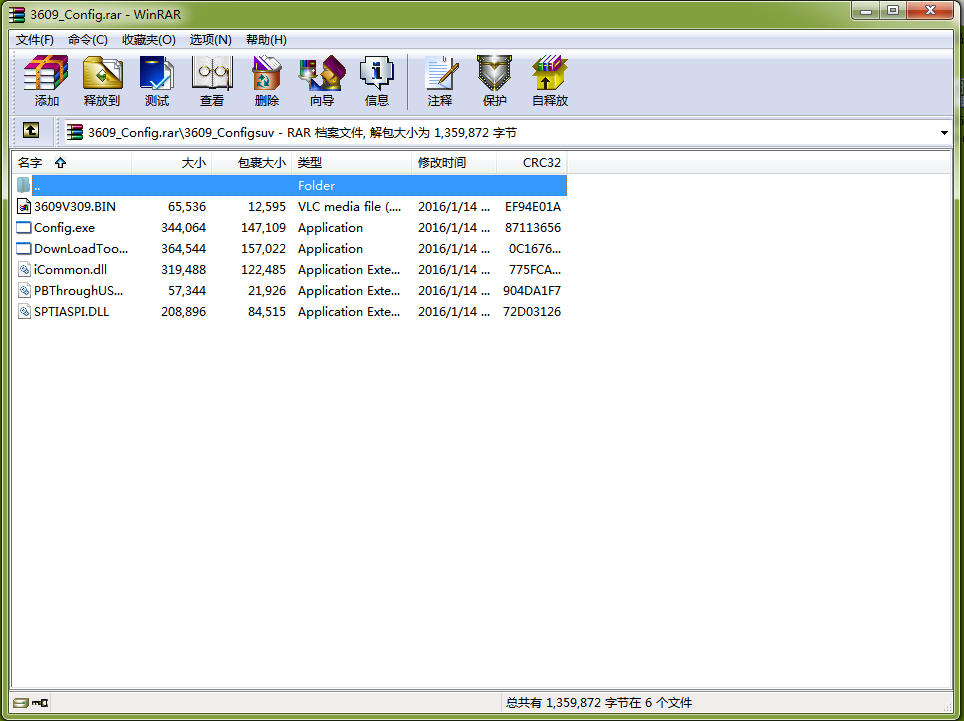Click the key password icon in status bar
Viewport: 964px width, 721px height.
(40, 703)
